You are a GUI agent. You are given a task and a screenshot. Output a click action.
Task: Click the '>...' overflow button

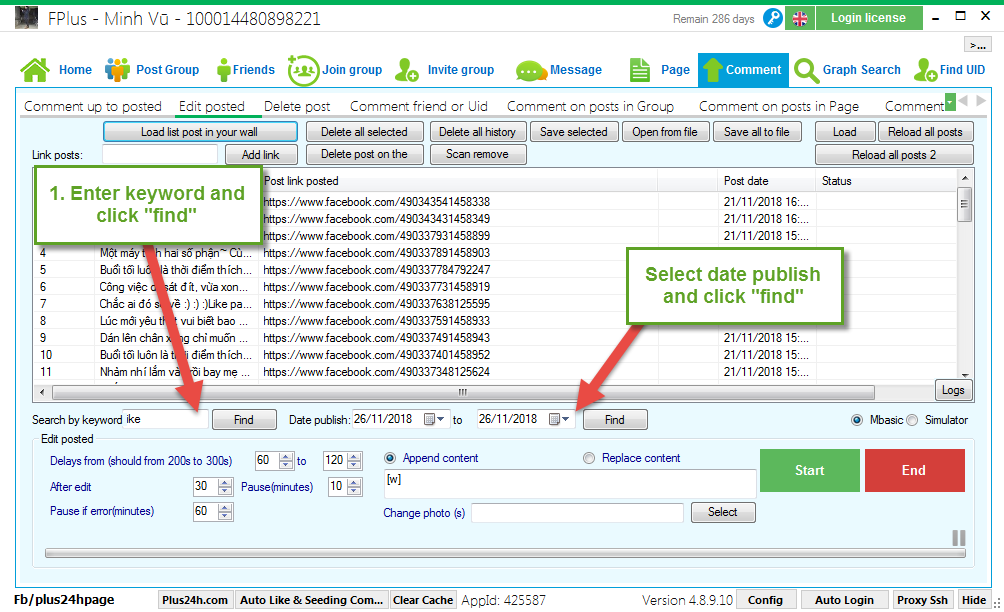pos(978,45)
